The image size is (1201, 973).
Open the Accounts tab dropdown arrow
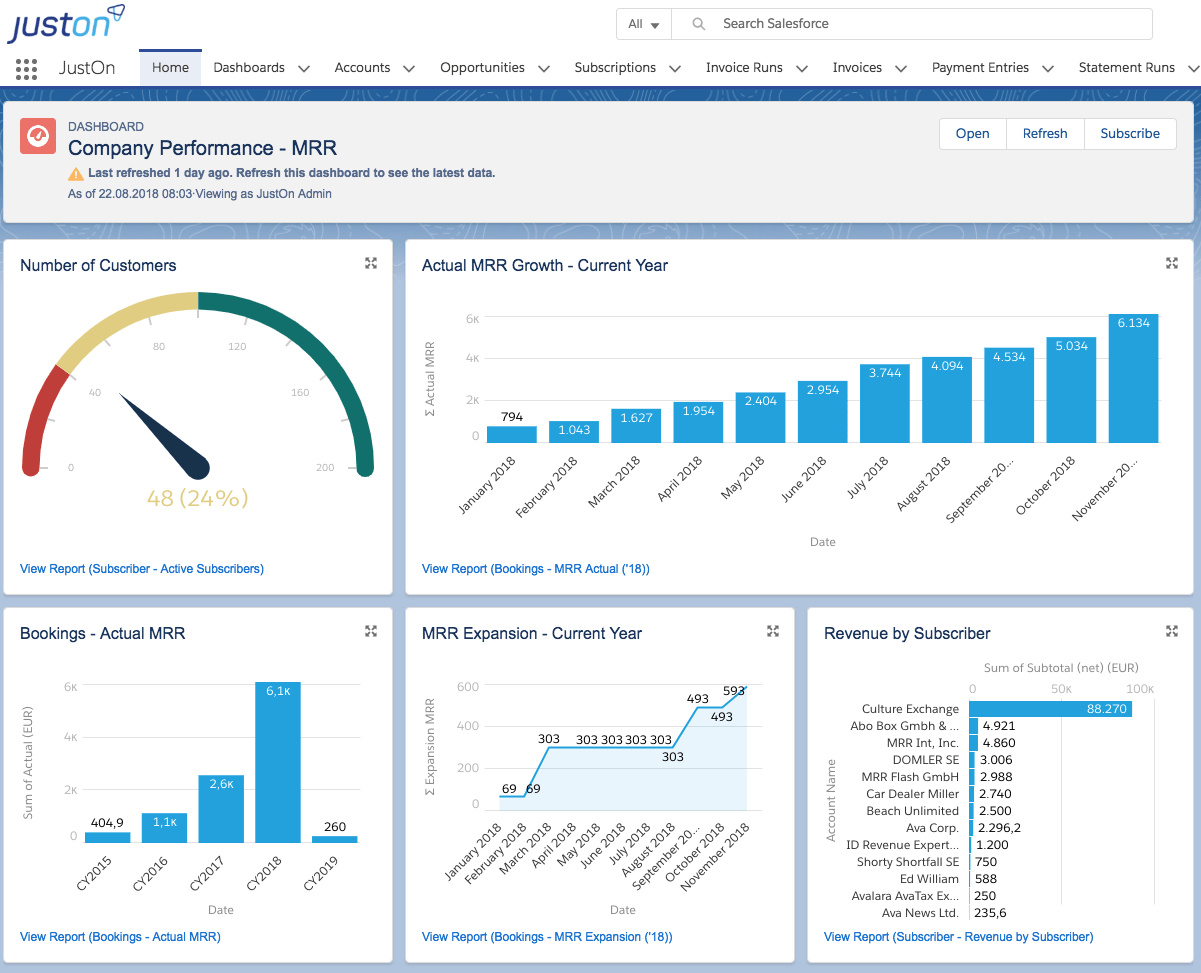[409, 69]
